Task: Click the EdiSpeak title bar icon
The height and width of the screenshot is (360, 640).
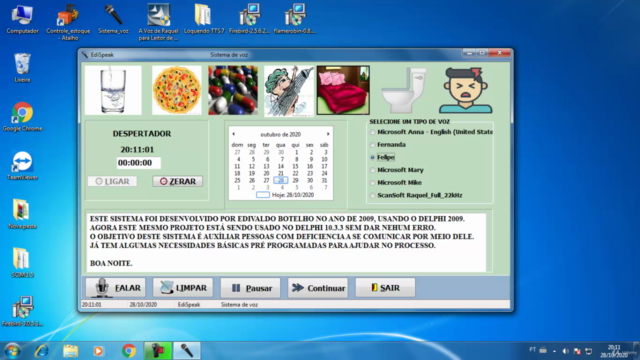Action: [85, 55]
